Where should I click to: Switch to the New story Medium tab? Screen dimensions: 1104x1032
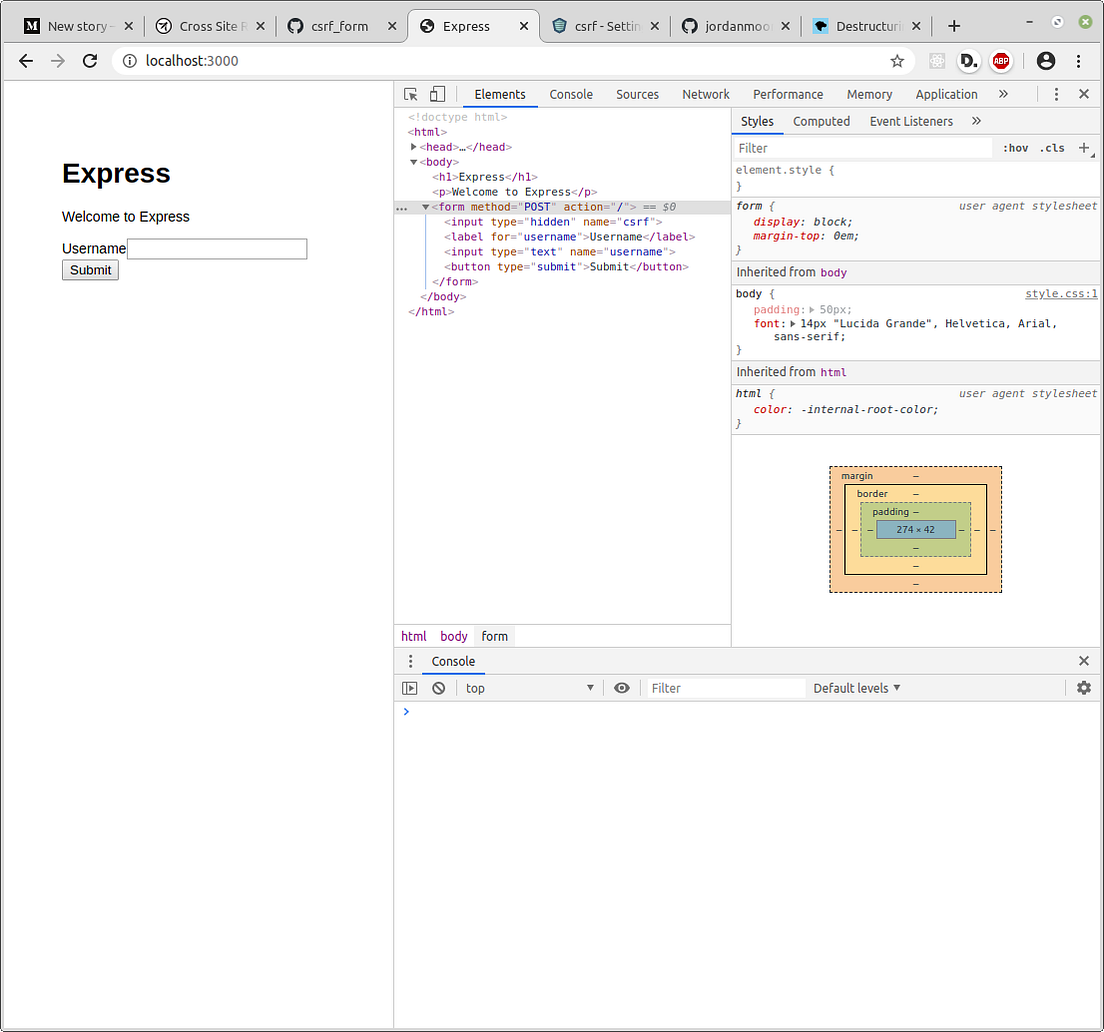coord(78,26)
